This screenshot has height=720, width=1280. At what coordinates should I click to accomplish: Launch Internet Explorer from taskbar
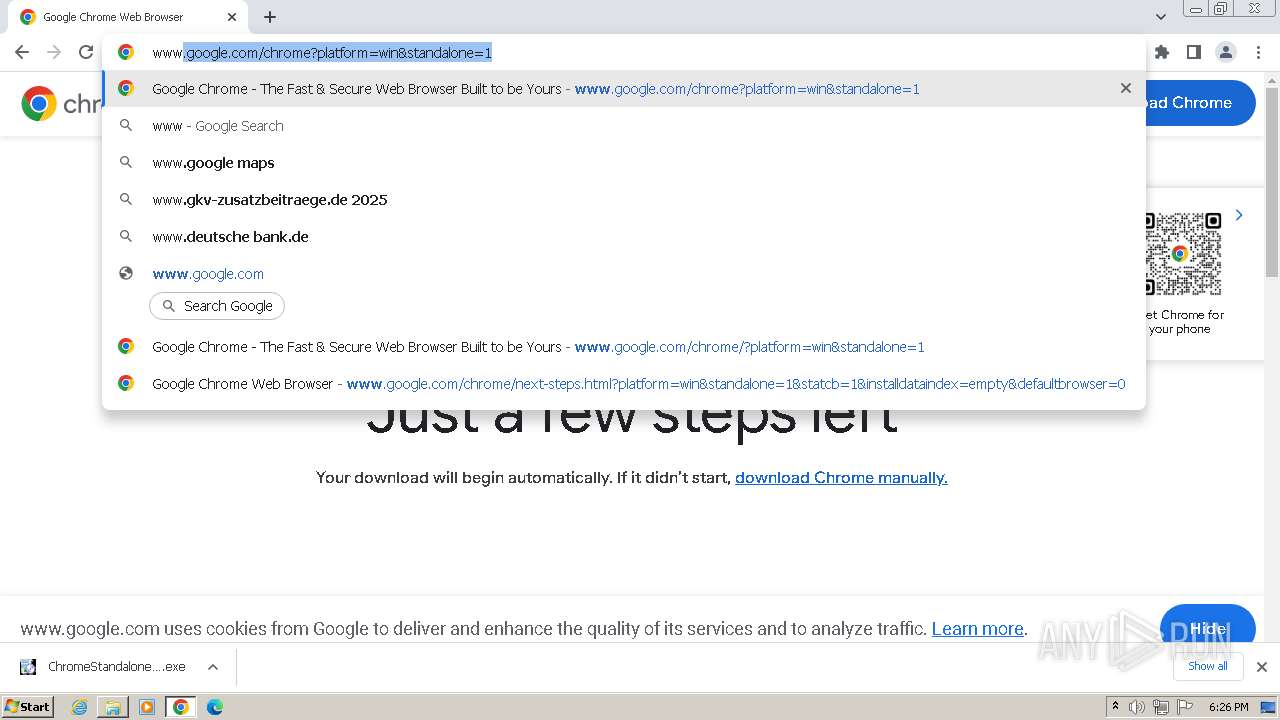pos(80,707)
